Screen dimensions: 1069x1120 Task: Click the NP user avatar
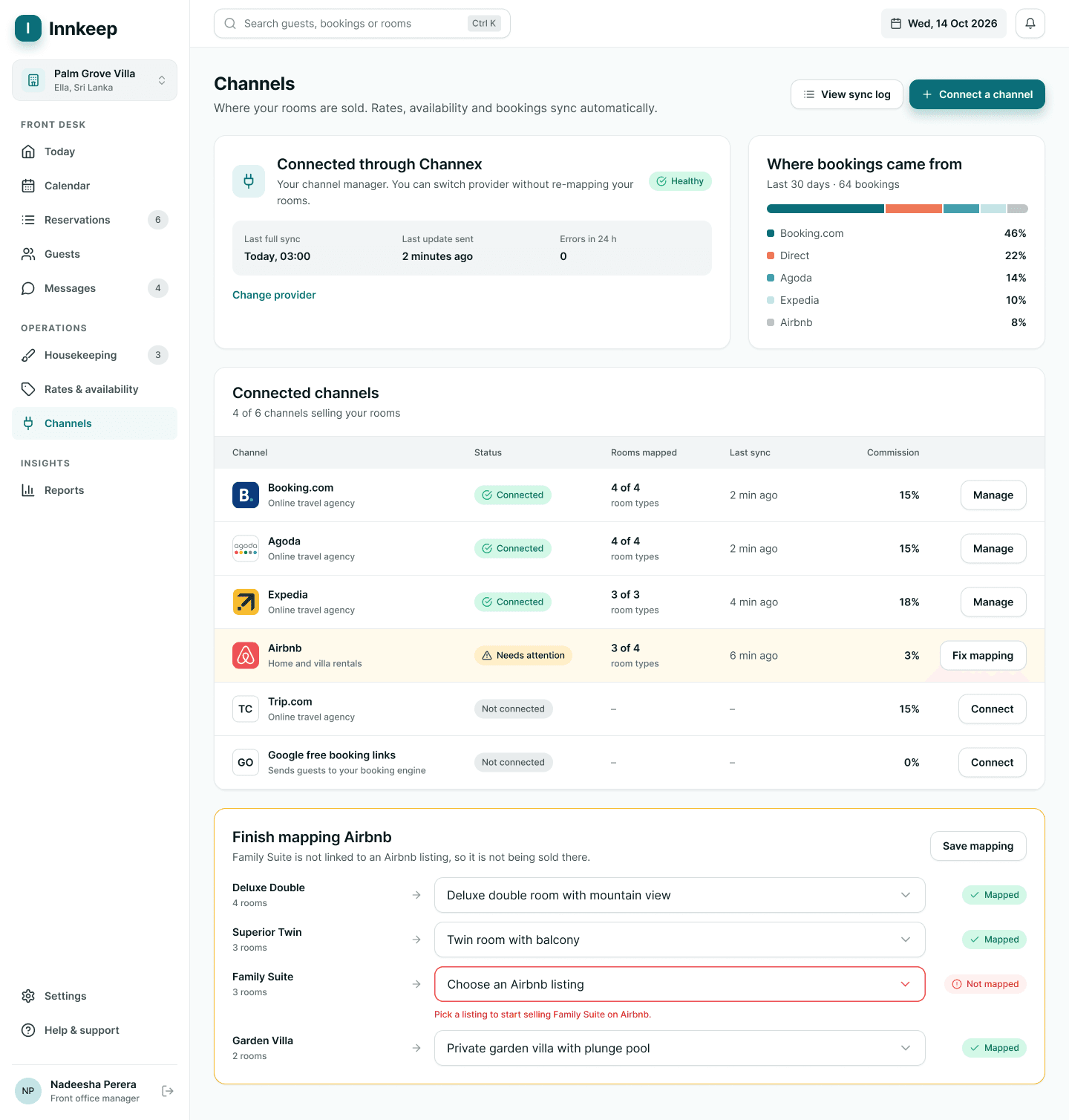pos(28,1091)
